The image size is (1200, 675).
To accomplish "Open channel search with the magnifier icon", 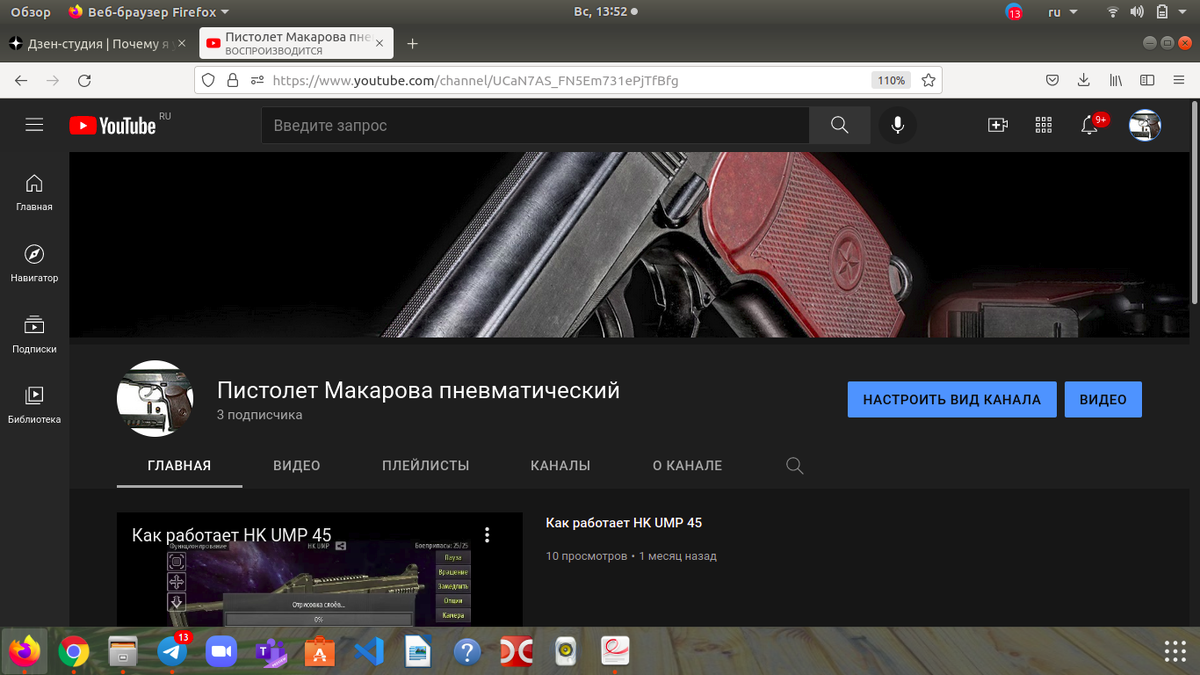I will tap(794, 465).
